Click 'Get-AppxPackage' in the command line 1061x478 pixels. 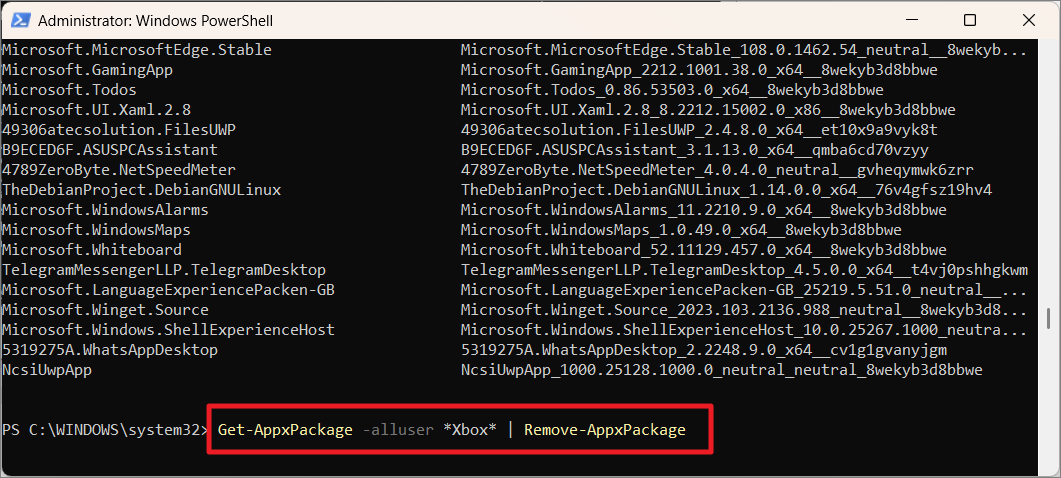285,431
